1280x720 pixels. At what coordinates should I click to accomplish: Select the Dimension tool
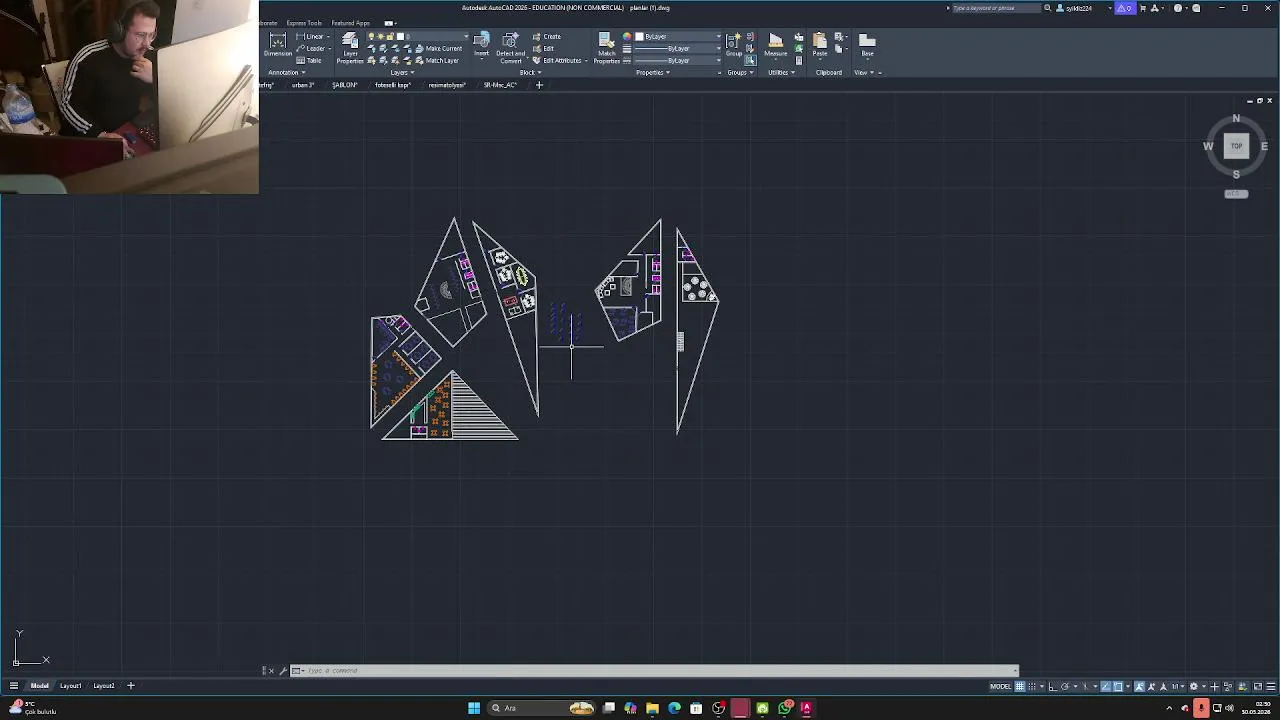(278, 44)
